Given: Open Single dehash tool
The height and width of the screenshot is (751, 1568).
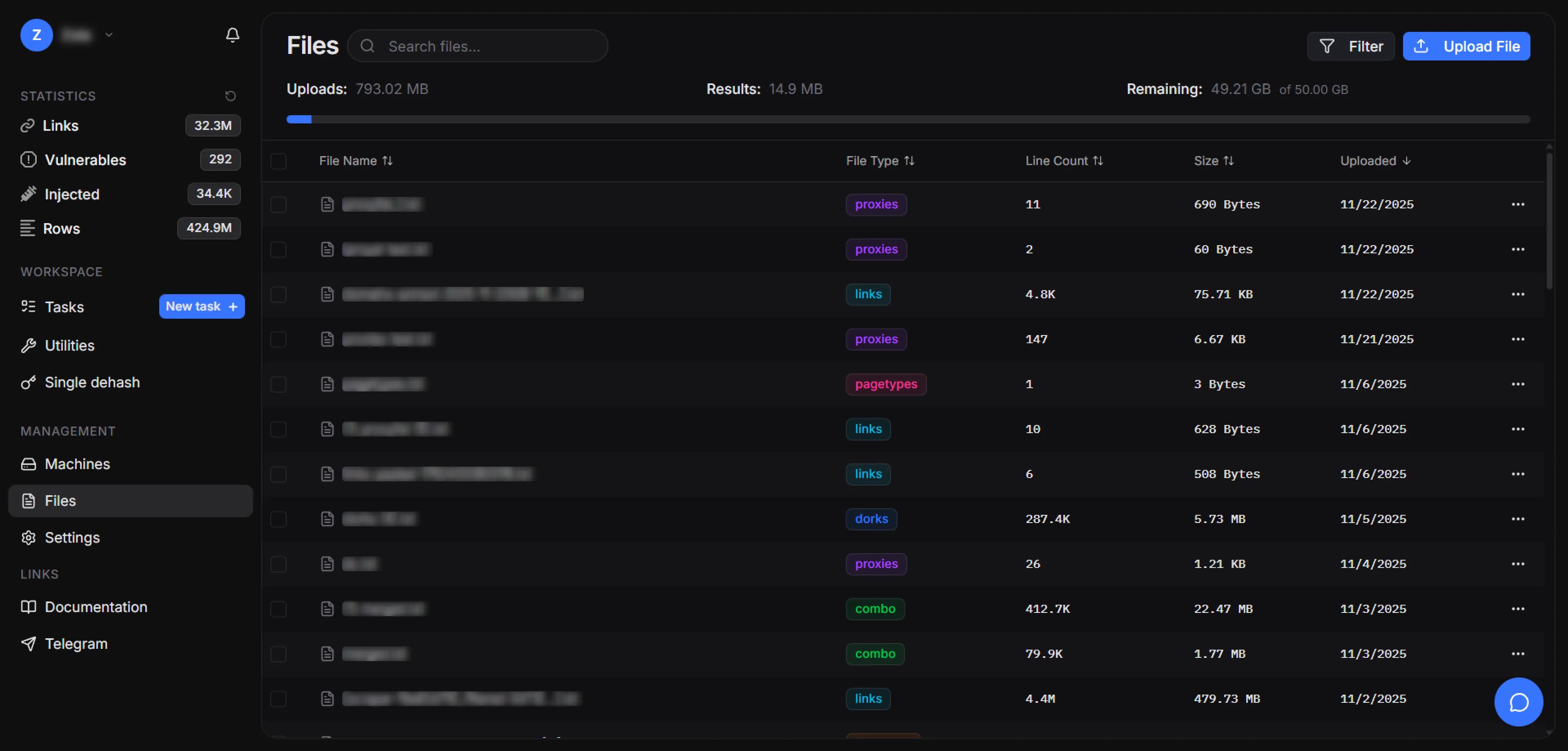Looking at the screenshot, I should 92,382.
